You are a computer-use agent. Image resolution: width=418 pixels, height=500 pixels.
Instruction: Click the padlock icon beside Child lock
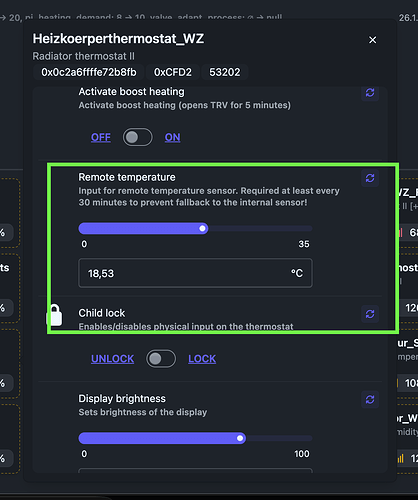point(54,315)
